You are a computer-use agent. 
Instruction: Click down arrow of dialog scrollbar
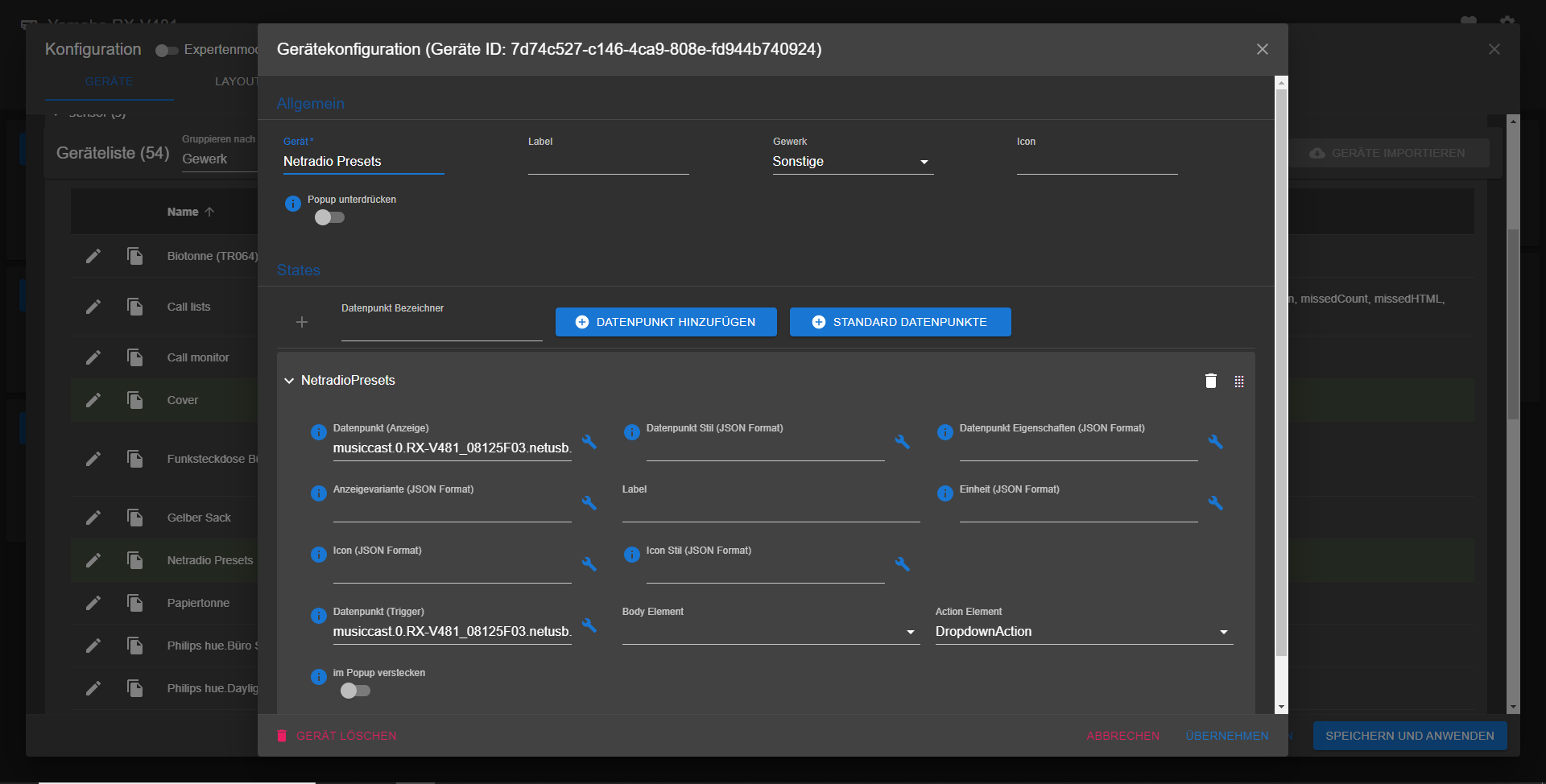coord(1281,708)
